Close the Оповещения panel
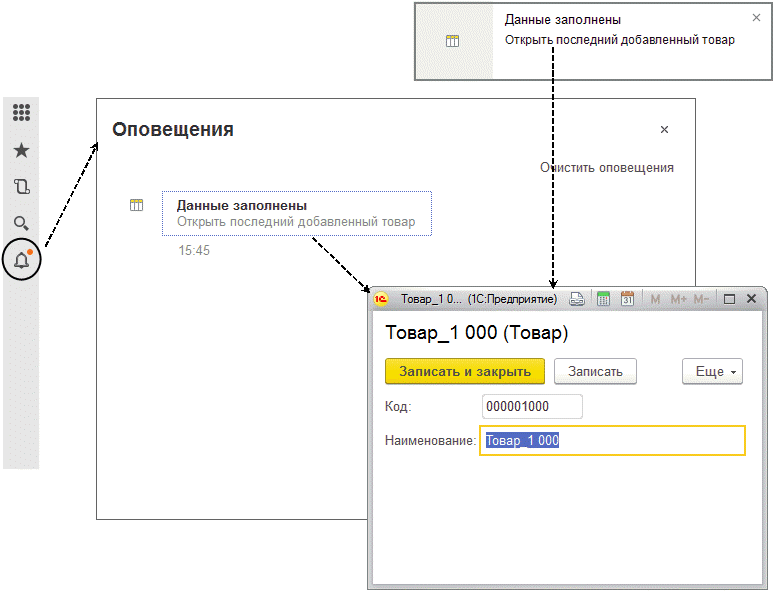 pyautogui.click(x=664, y=129)
